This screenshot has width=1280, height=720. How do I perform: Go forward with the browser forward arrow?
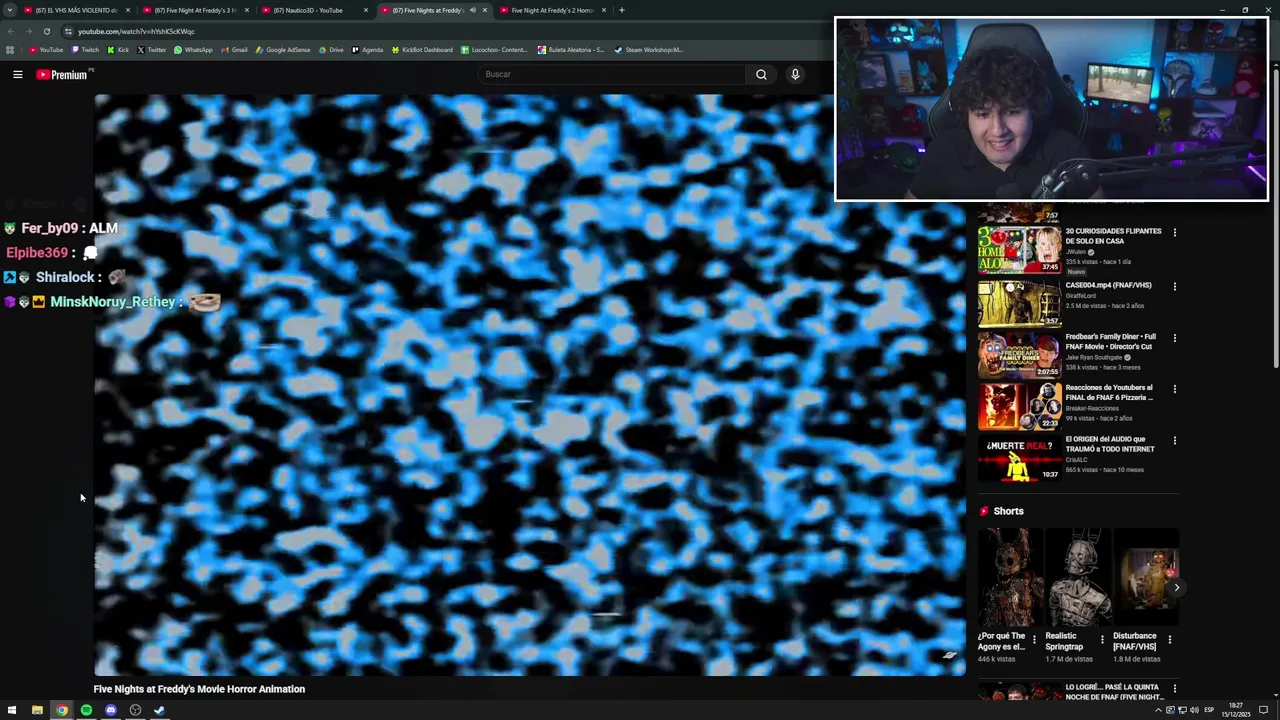[x=28, y=31]
